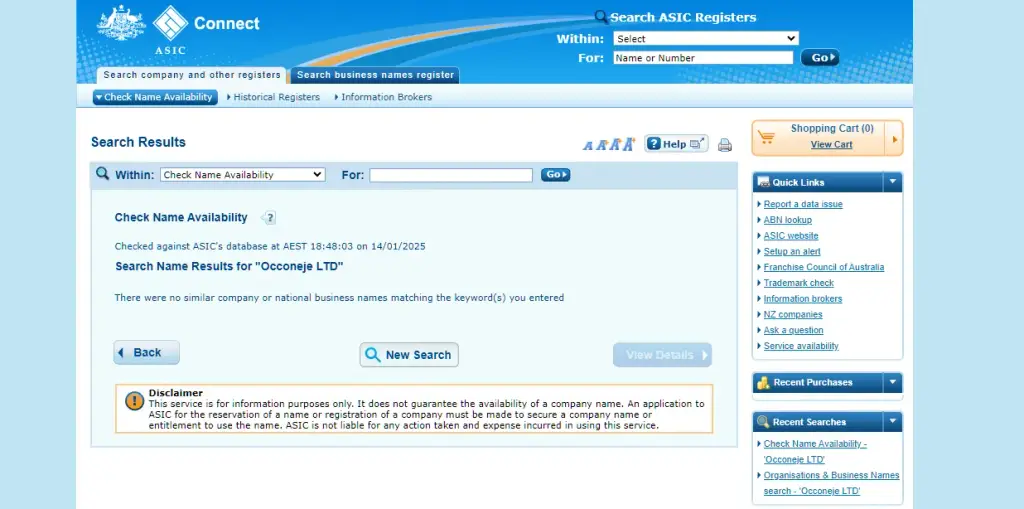Select the third font size A icon
1024x509 pixels.
point(615,144)
